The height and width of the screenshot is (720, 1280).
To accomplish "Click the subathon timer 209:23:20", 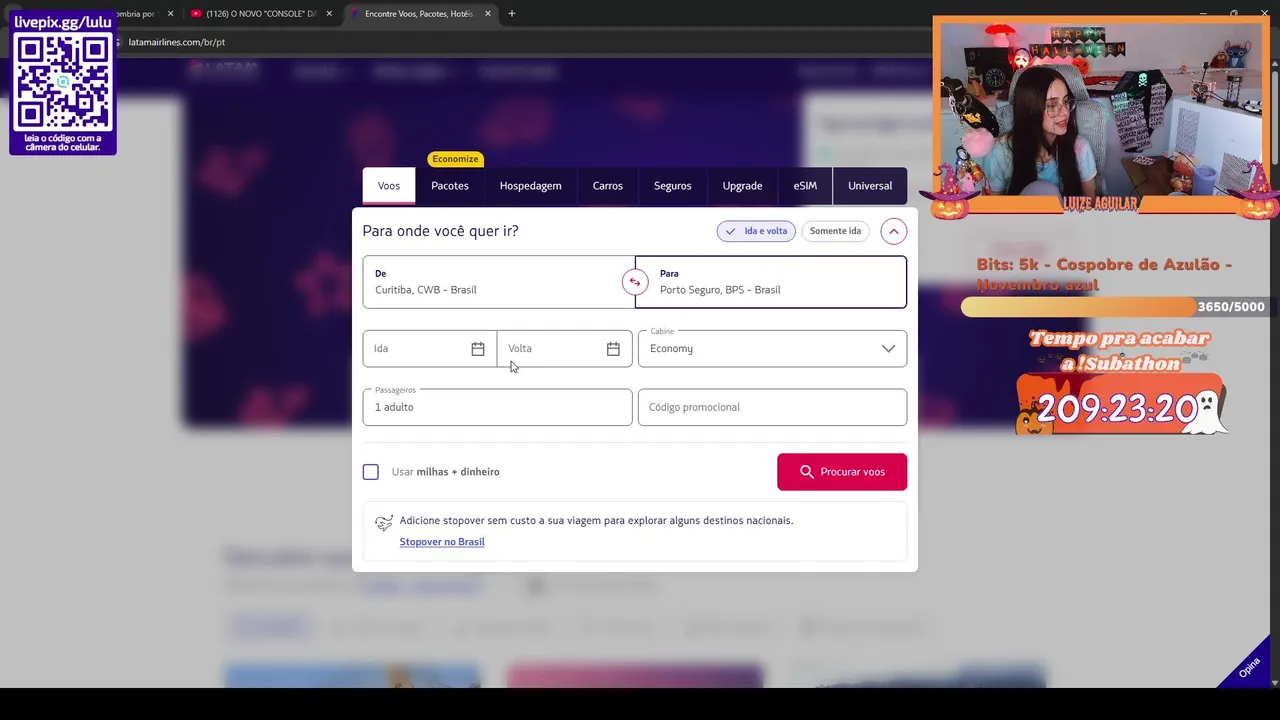I will (x=1117, y=408).
